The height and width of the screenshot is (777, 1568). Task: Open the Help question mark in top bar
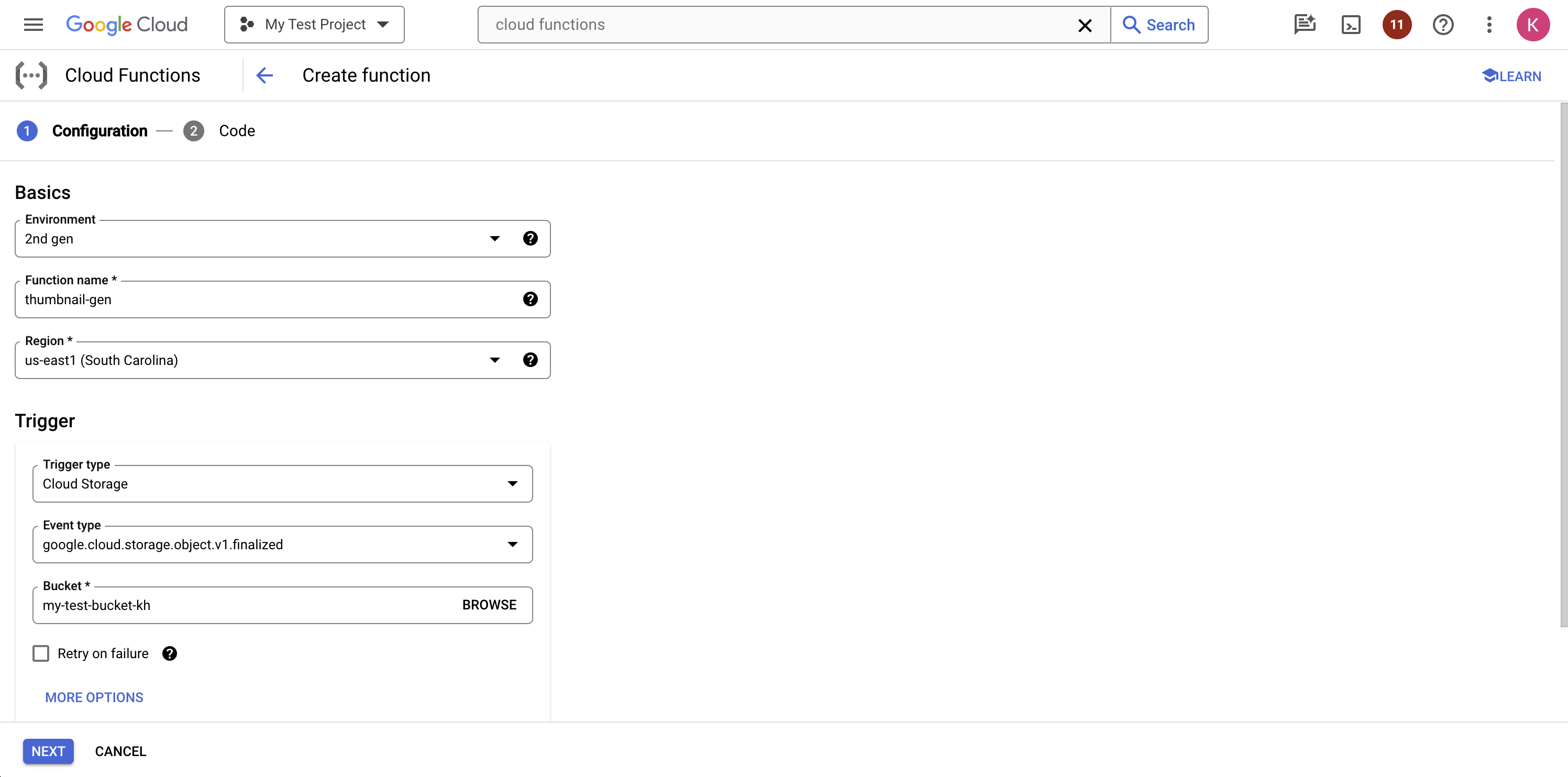pyautogui.click(x=1443, y=24)
